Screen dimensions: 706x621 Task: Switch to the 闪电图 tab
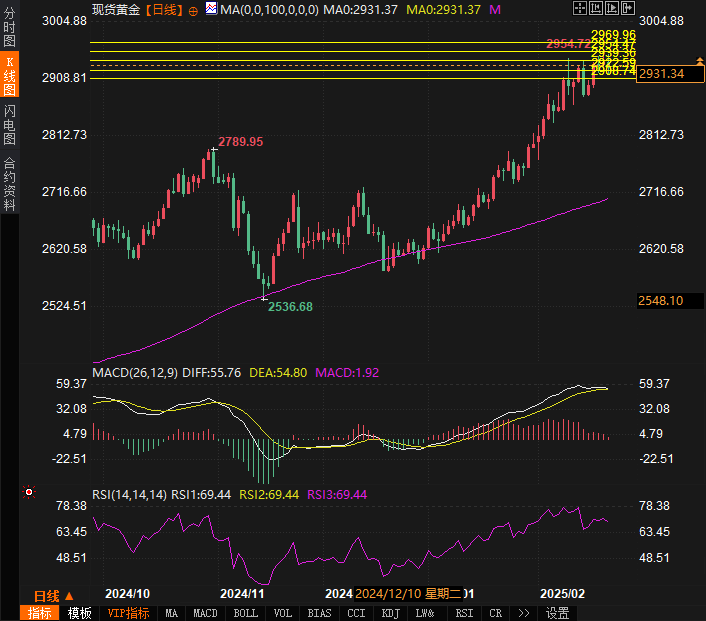click(9, 123)
